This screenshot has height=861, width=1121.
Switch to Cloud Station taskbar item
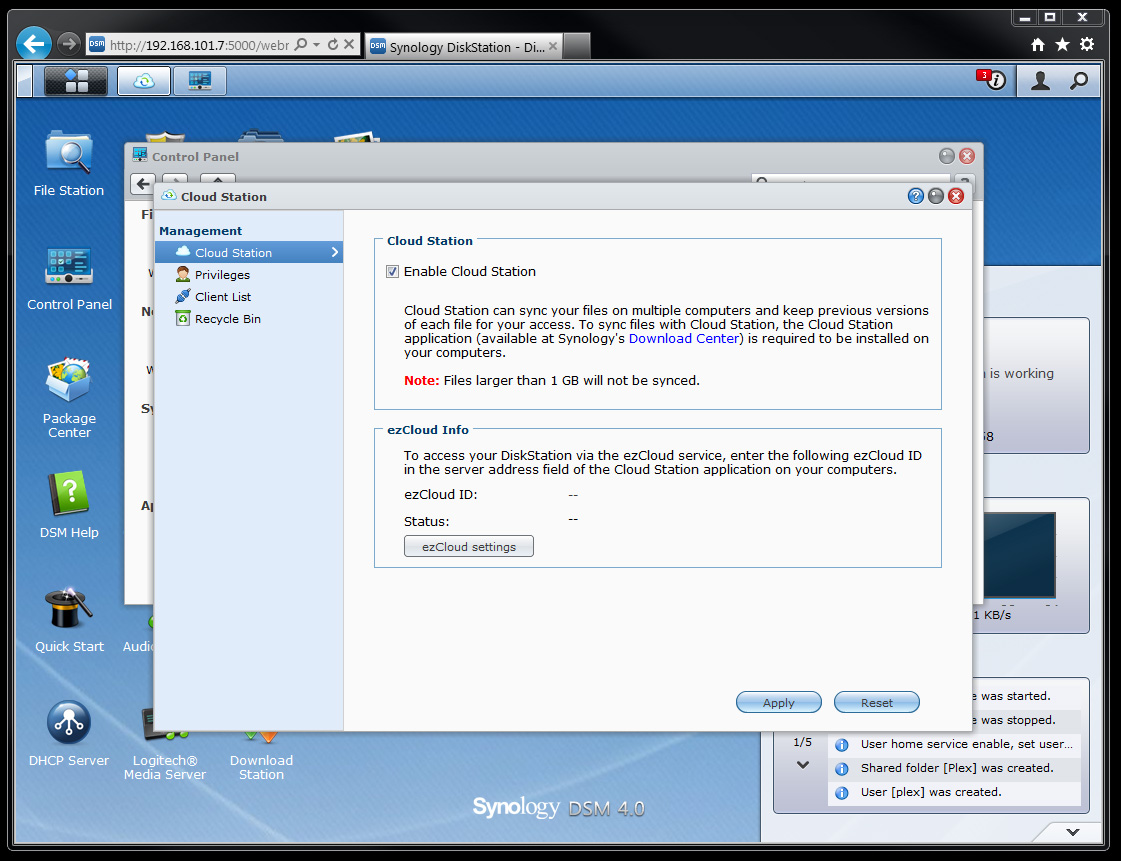pos(144,81)
